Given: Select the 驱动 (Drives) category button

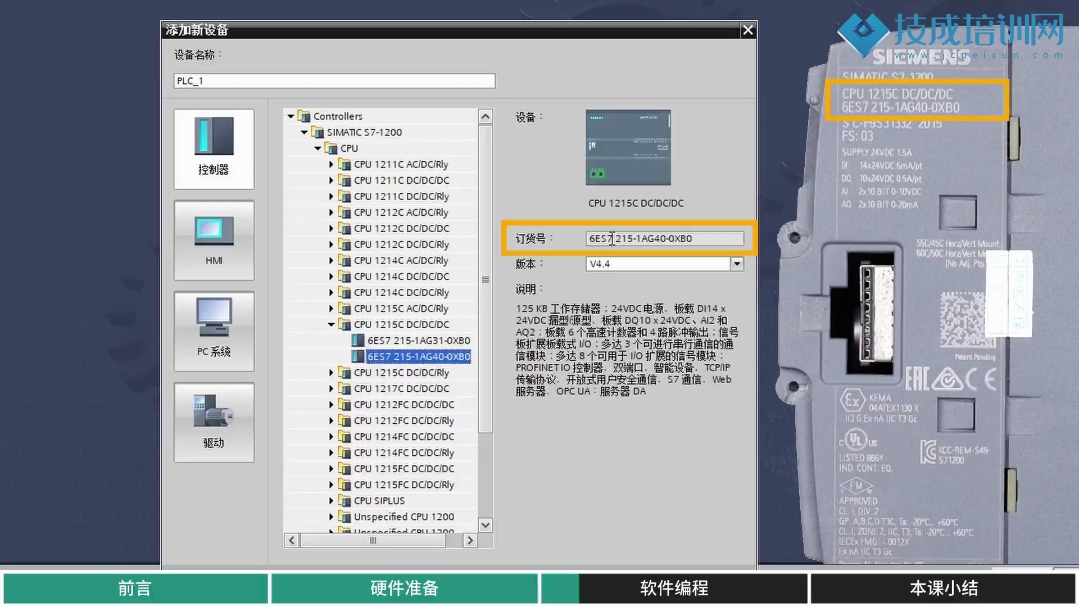Looking at the screenshot, I should (x=214, y=423).
